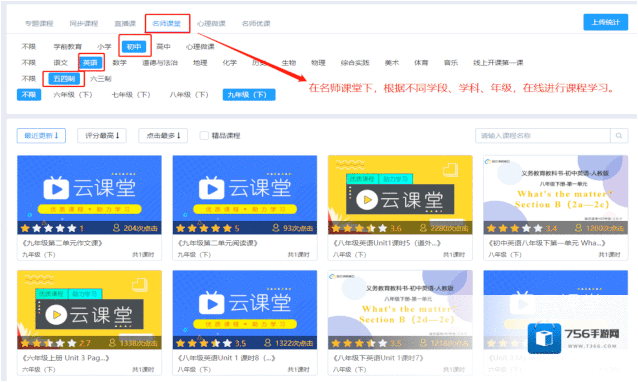Filter subject by 体育
This screenshot has height=382, width=638.
tap(421, 63)
